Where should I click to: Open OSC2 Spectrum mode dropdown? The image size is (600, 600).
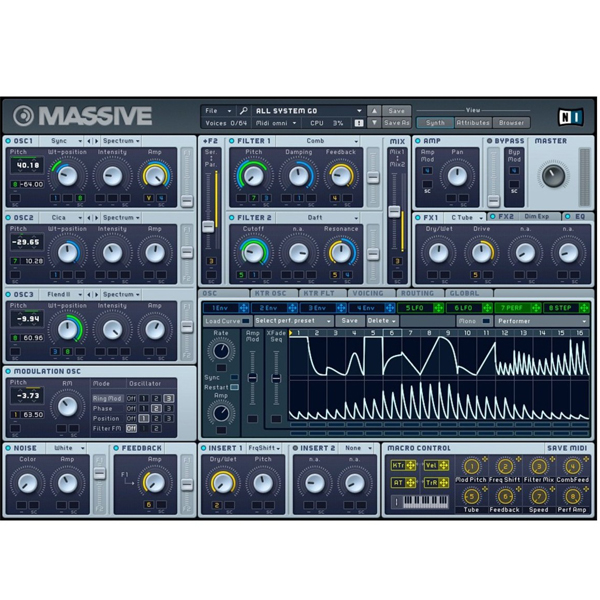click(x=121, y=218)
